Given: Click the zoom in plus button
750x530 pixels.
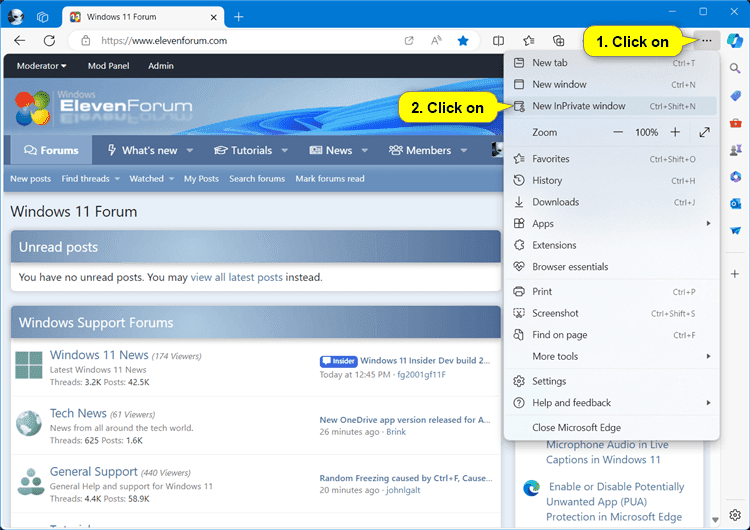Looking at the screenshot, I should 675,132.
